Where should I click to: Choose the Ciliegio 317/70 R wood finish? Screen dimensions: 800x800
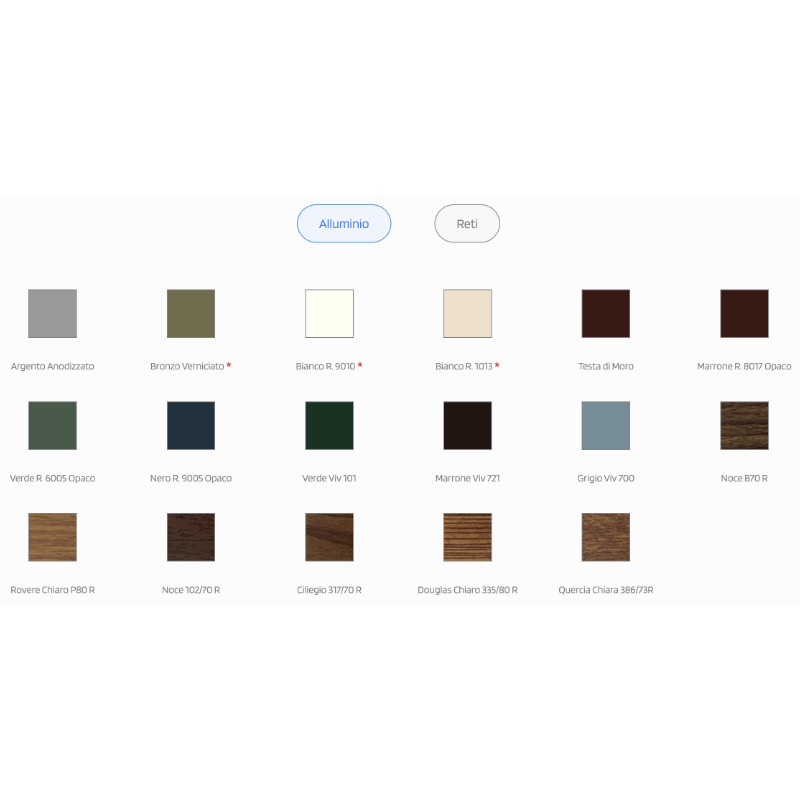click(x=329, y=537)
